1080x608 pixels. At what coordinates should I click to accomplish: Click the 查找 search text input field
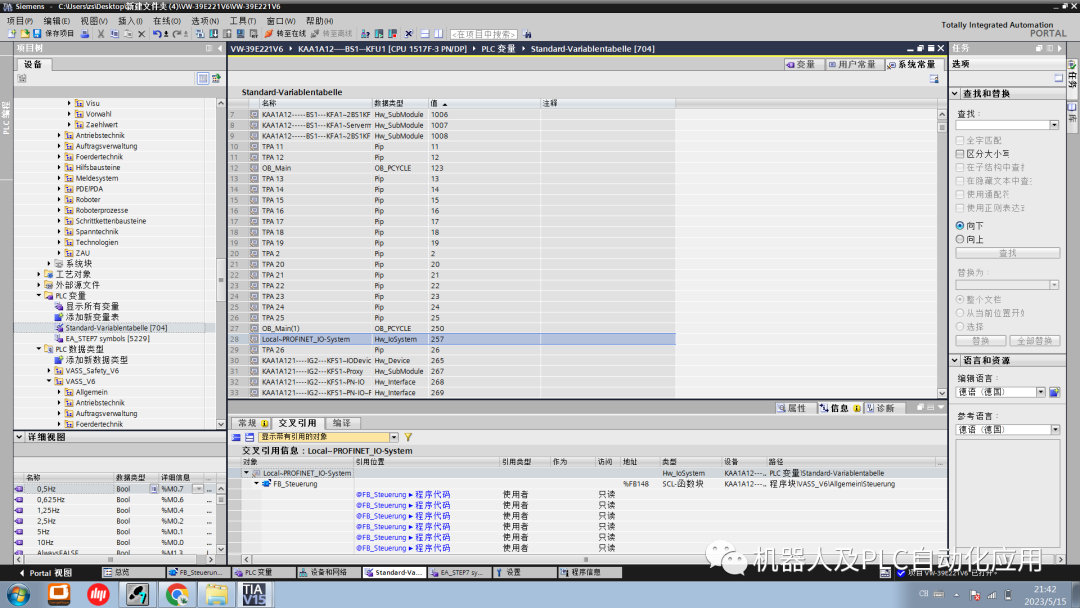[1003, 125]
